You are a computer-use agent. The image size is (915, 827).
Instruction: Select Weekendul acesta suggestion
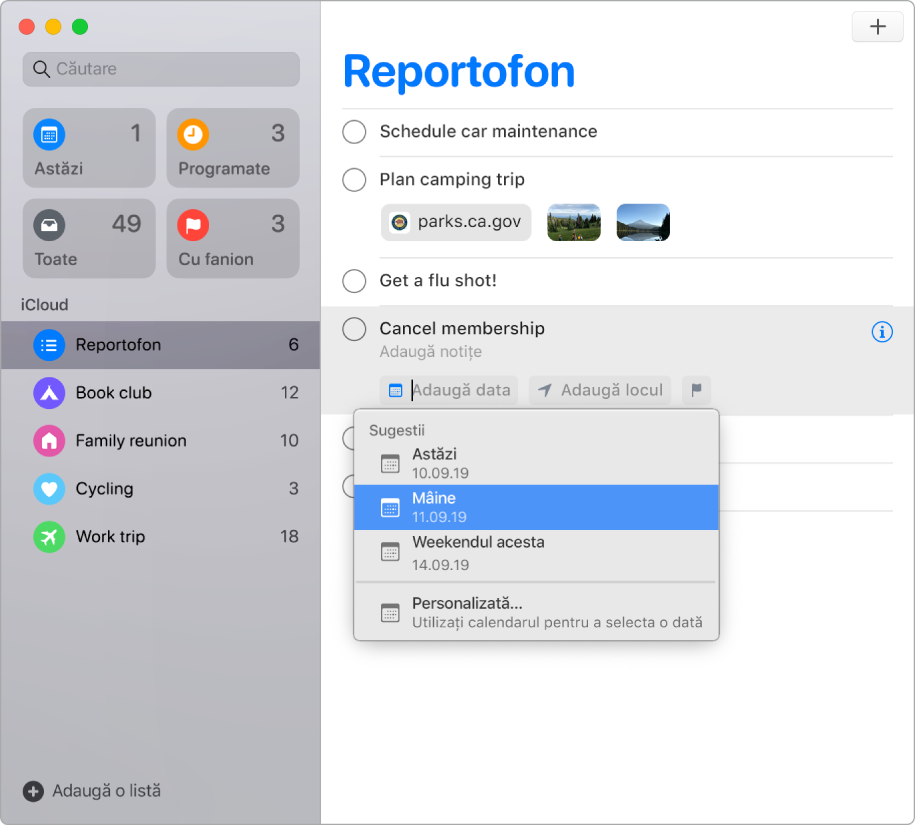click(536, 552)
